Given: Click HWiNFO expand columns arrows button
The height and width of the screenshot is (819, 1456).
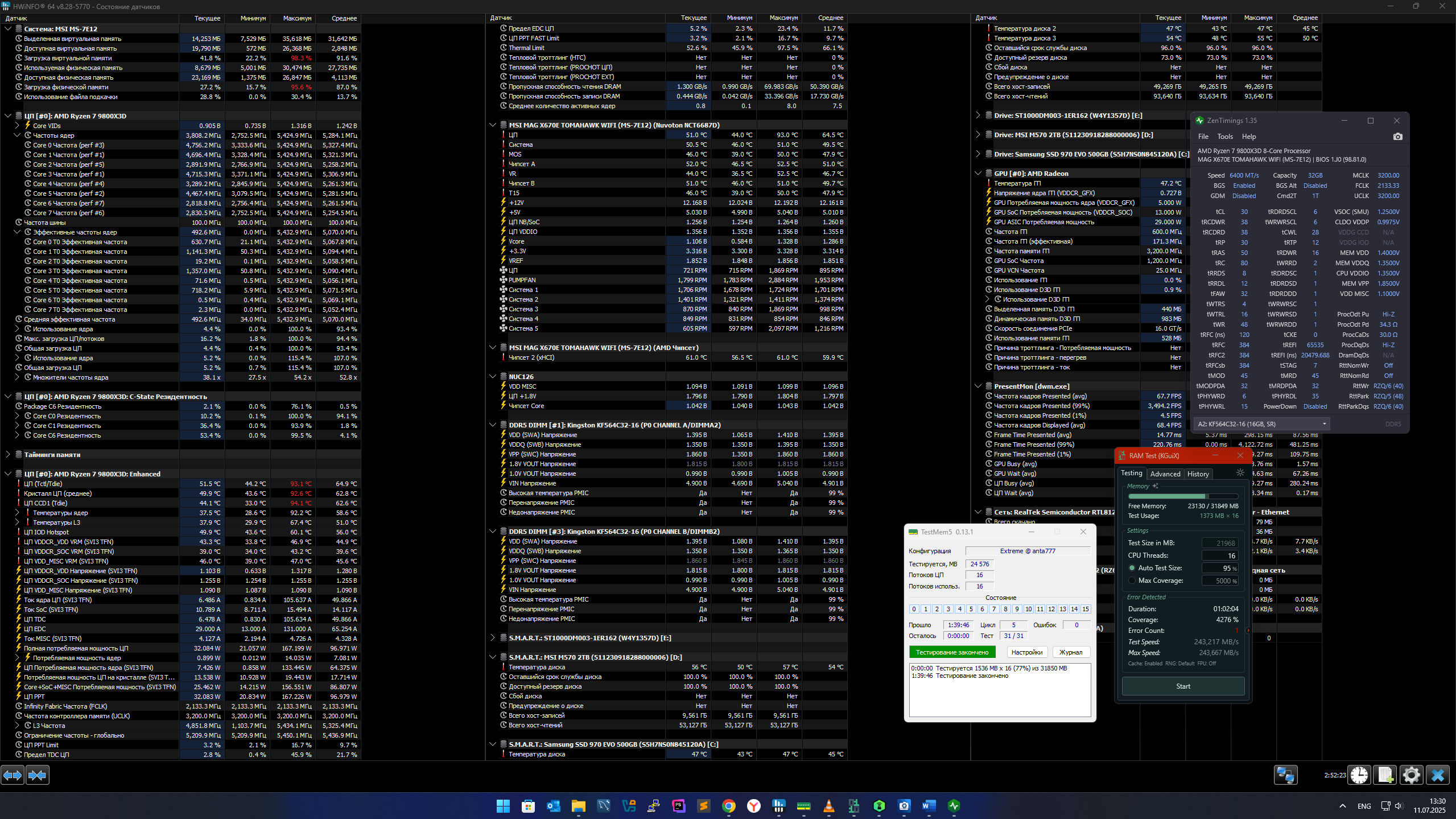Looking at the screenshot, I should click(13, 775).
